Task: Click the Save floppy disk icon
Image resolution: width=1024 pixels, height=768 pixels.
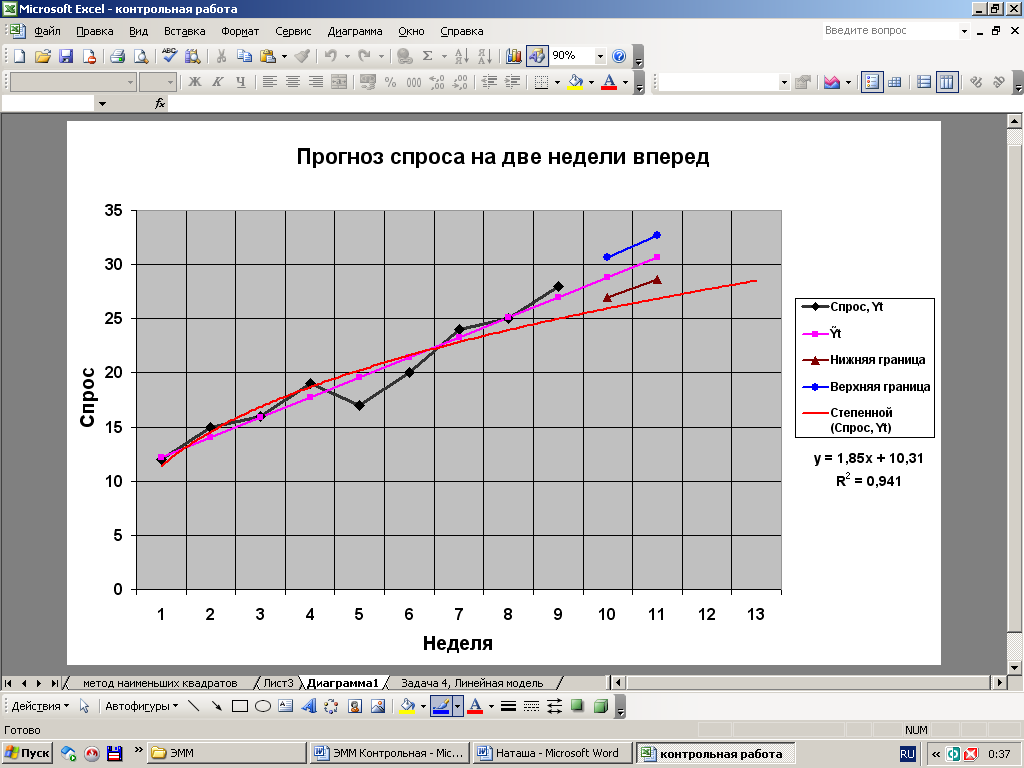Action: point(66,57)
